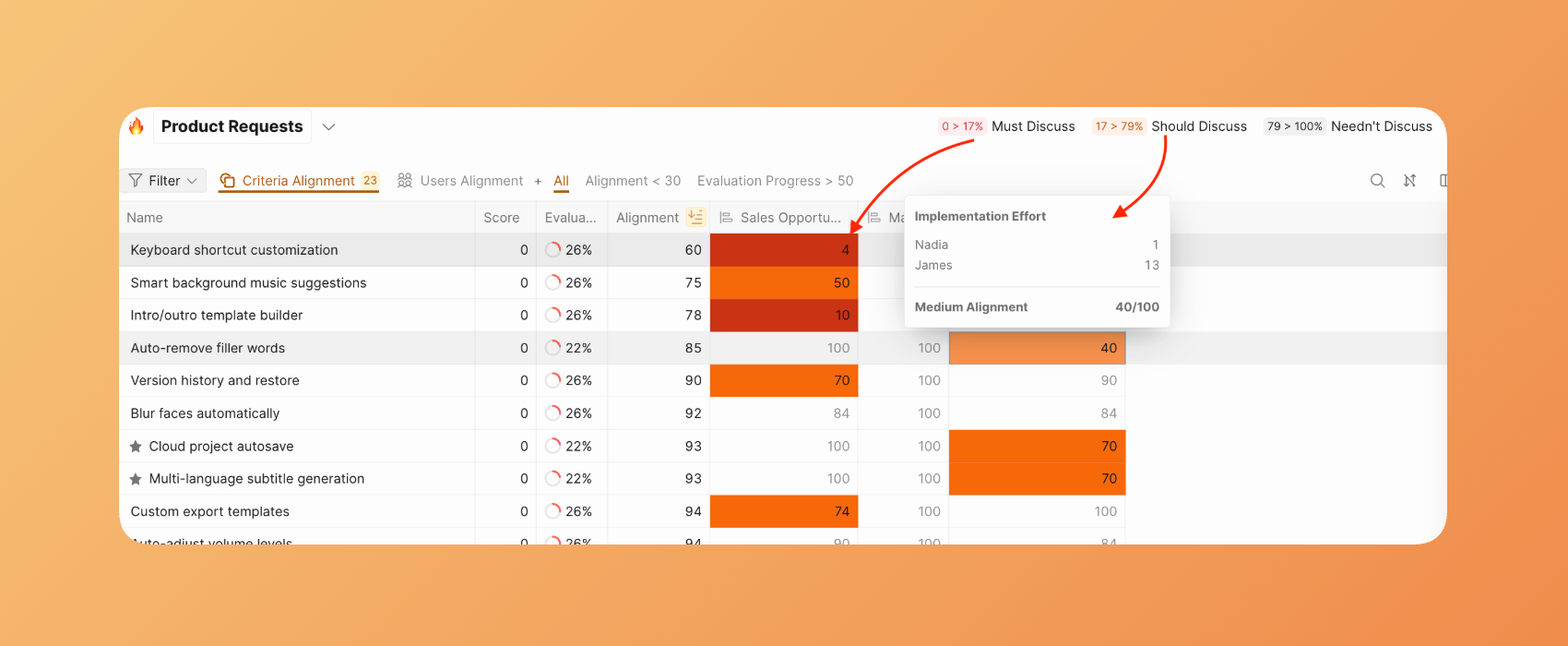Click the orange cell showing 40
This screenshot has width=1568, height=646.
pyautogui.click(x=1037, y=348)
